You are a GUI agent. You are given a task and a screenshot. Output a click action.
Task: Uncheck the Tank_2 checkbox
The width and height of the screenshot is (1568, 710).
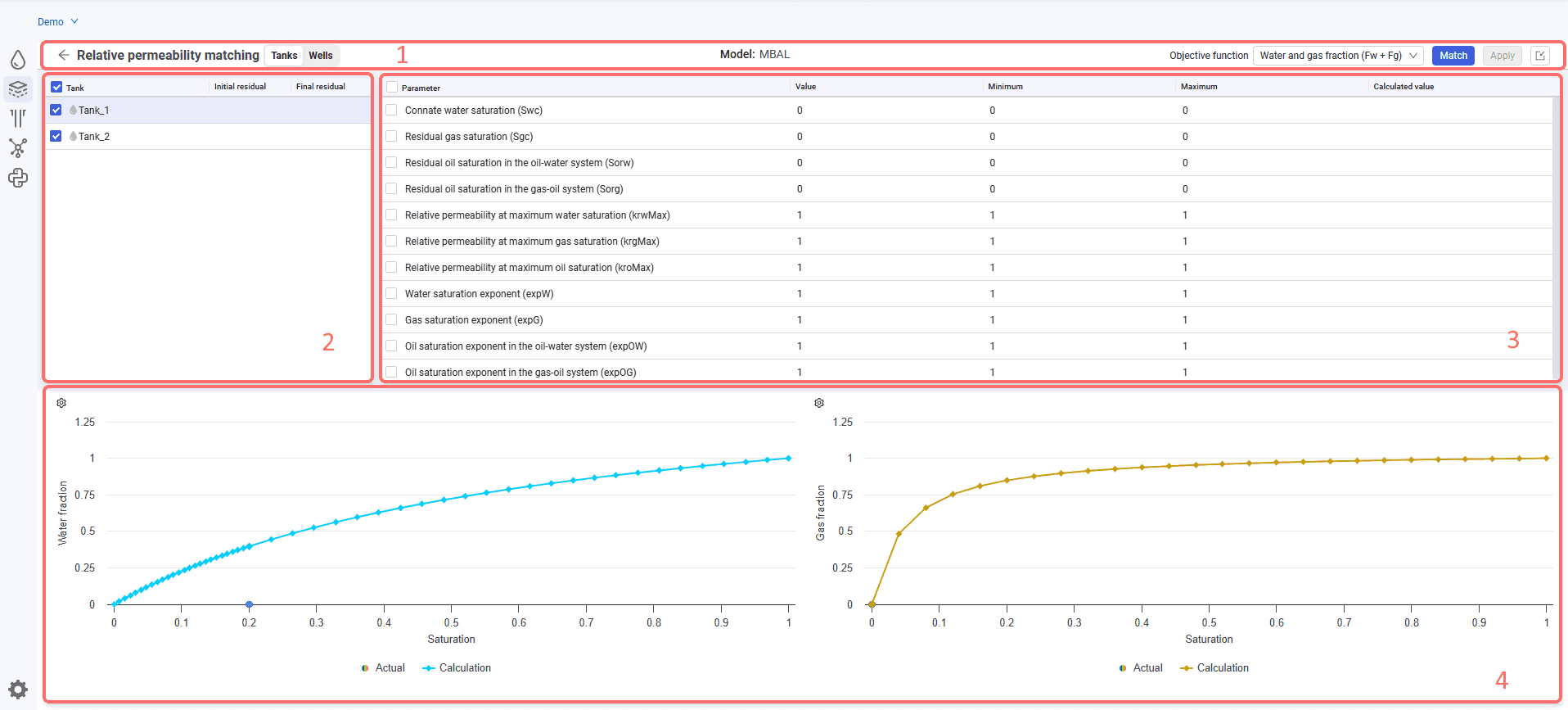(56, 136)
